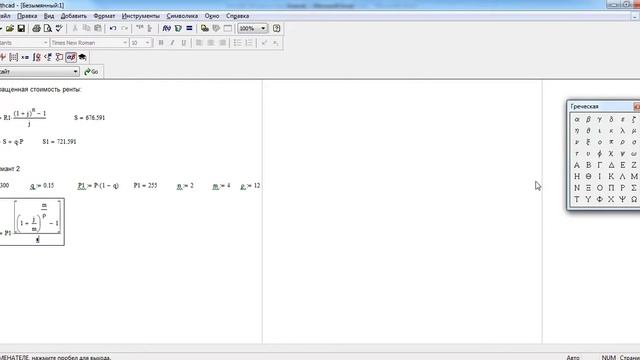640x360 pixels.
Task: Insert capital Phi from Greek palette
Action: tap(600, 199)
